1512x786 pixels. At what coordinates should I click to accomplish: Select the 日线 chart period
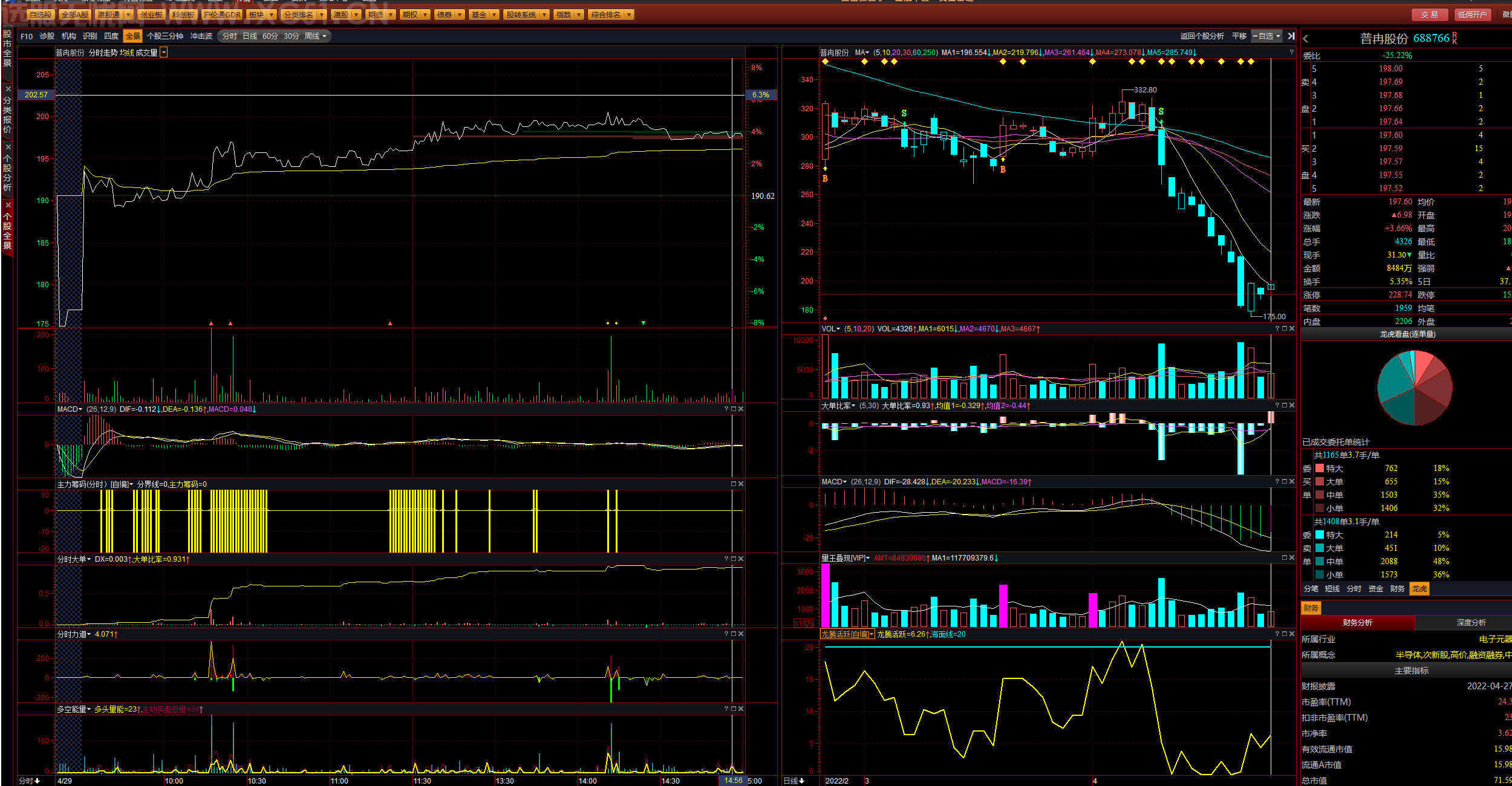coord(250,36)
